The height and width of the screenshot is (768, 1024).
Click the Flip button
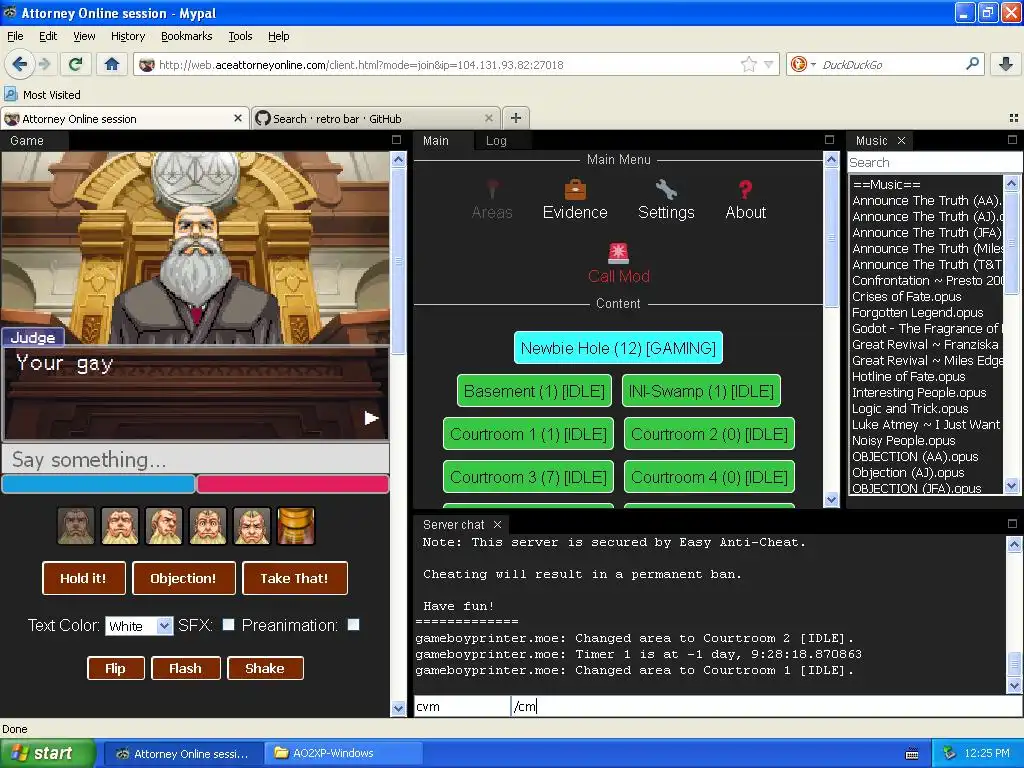click(x=116, y=668)
